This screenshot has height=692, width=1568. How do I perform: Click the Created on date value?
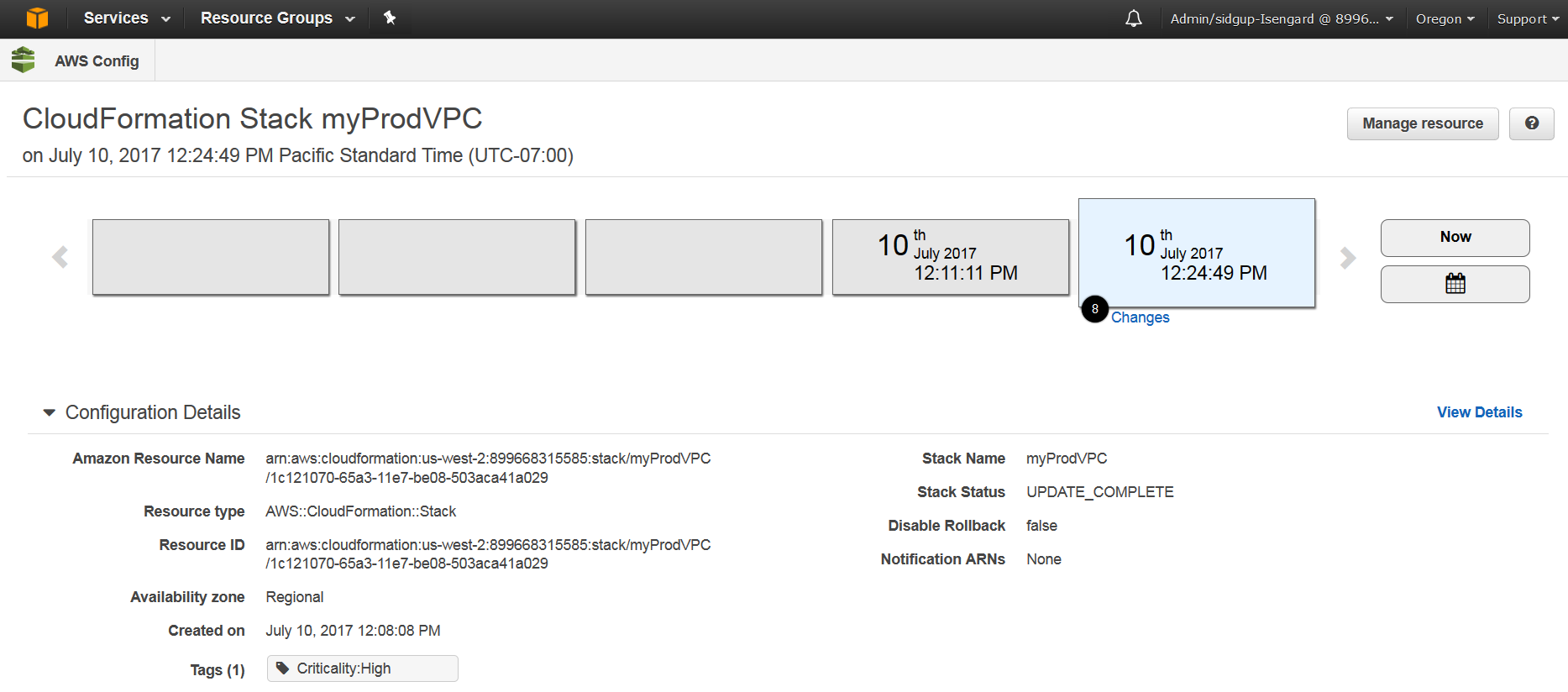pyautogui.click(x=353, y=631)
